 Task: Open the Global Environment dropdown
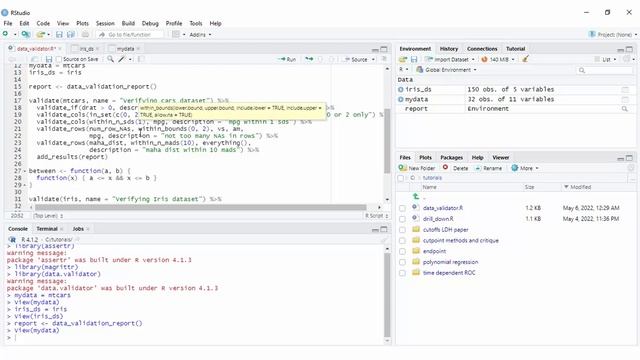pyautogui.click(x=446, y=70)
